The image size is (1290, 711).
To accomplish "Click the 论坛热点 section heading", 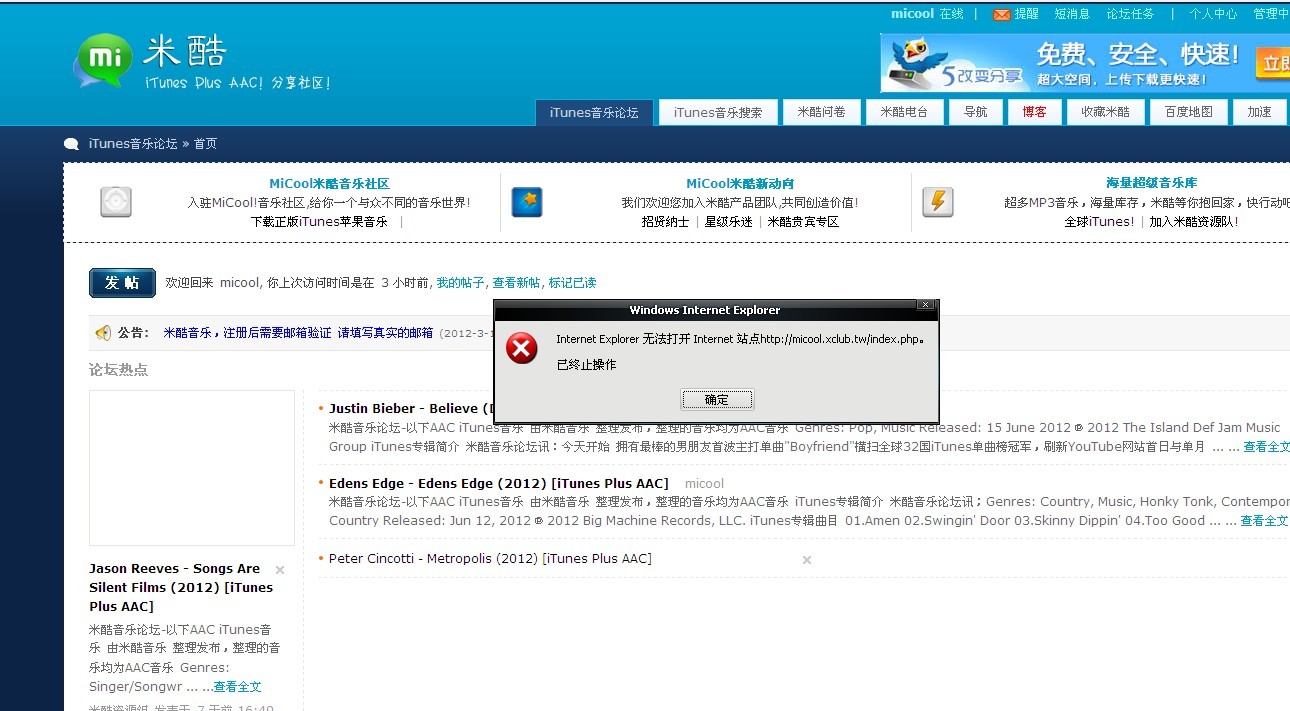I will (x=118, y=370).
